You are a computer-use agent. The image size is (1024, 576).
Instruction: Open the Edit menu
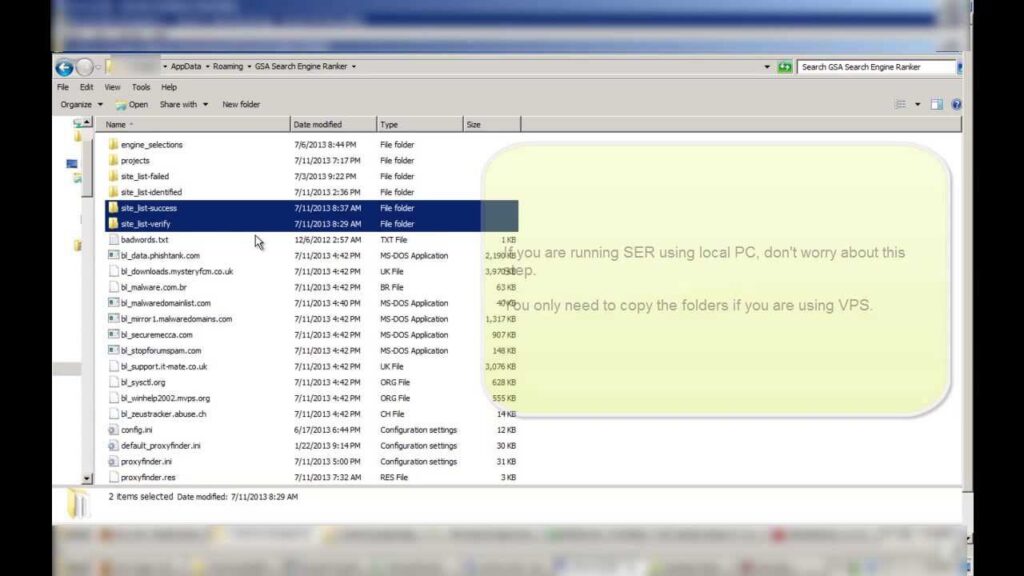click(x=86, y=87)
